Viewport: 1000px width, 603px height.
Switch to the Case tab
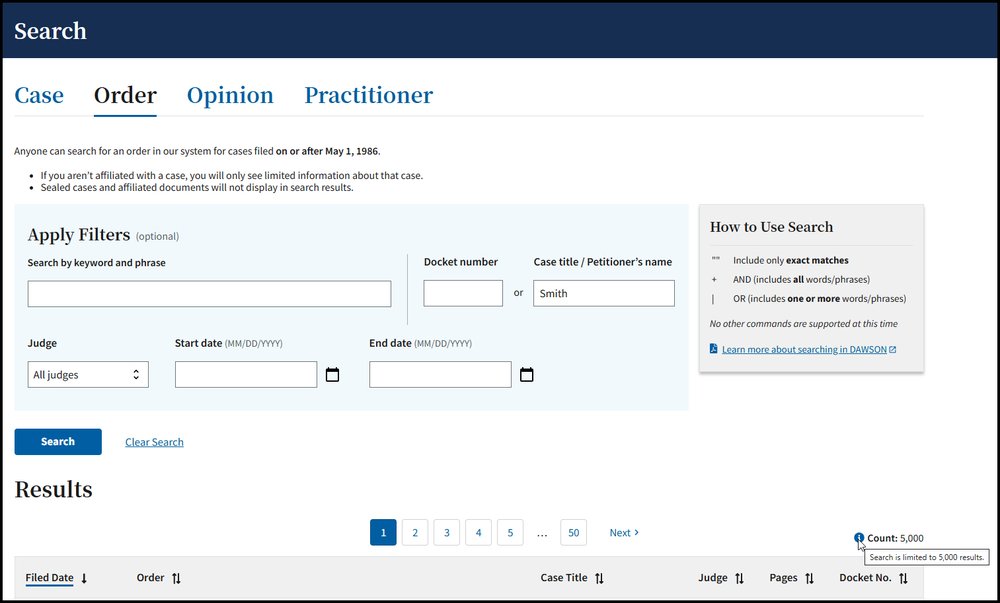pyautogui.click(x=39, y=96)
